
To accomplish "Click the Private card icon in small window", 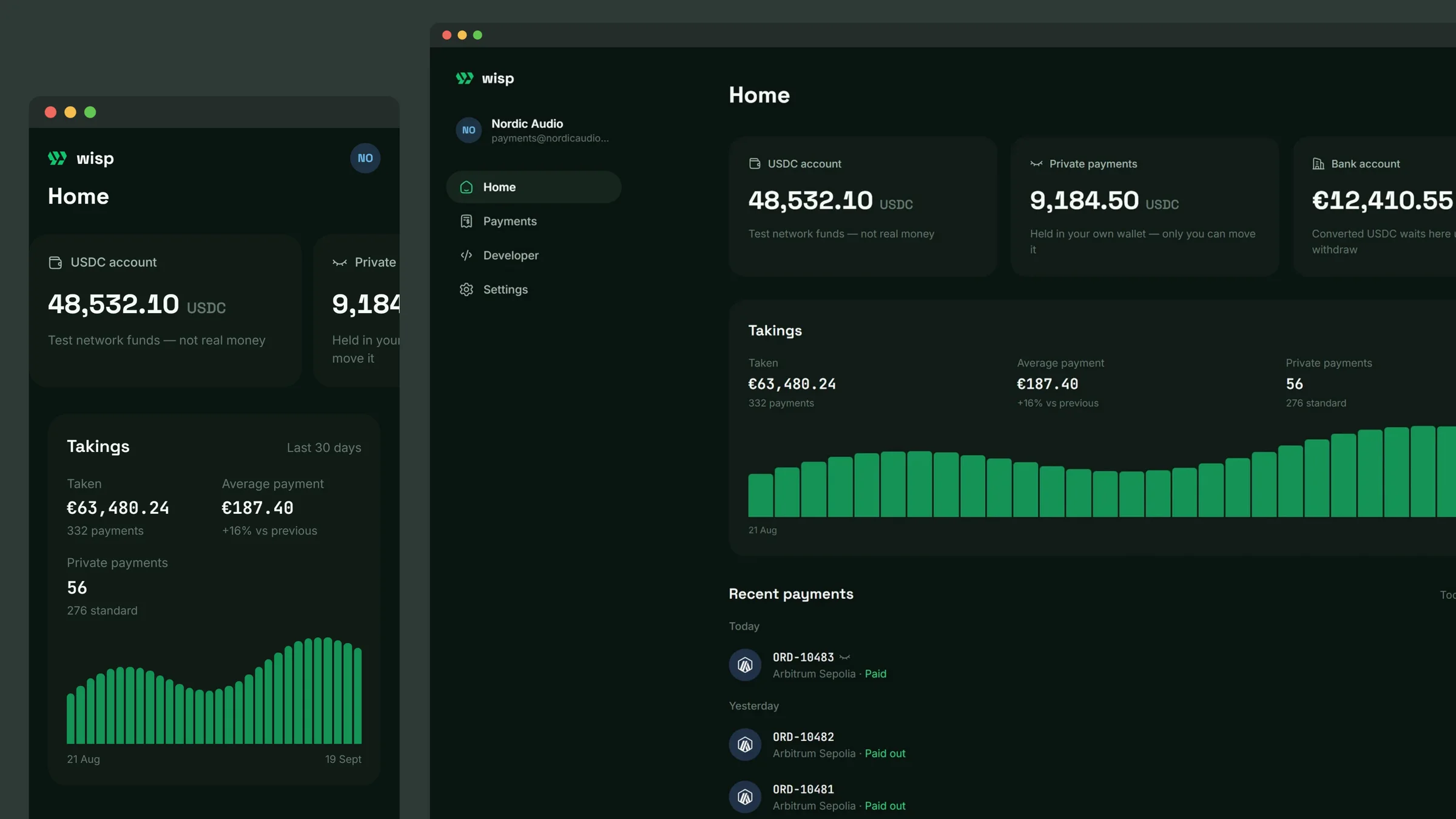I will click(x=339, y=262).
